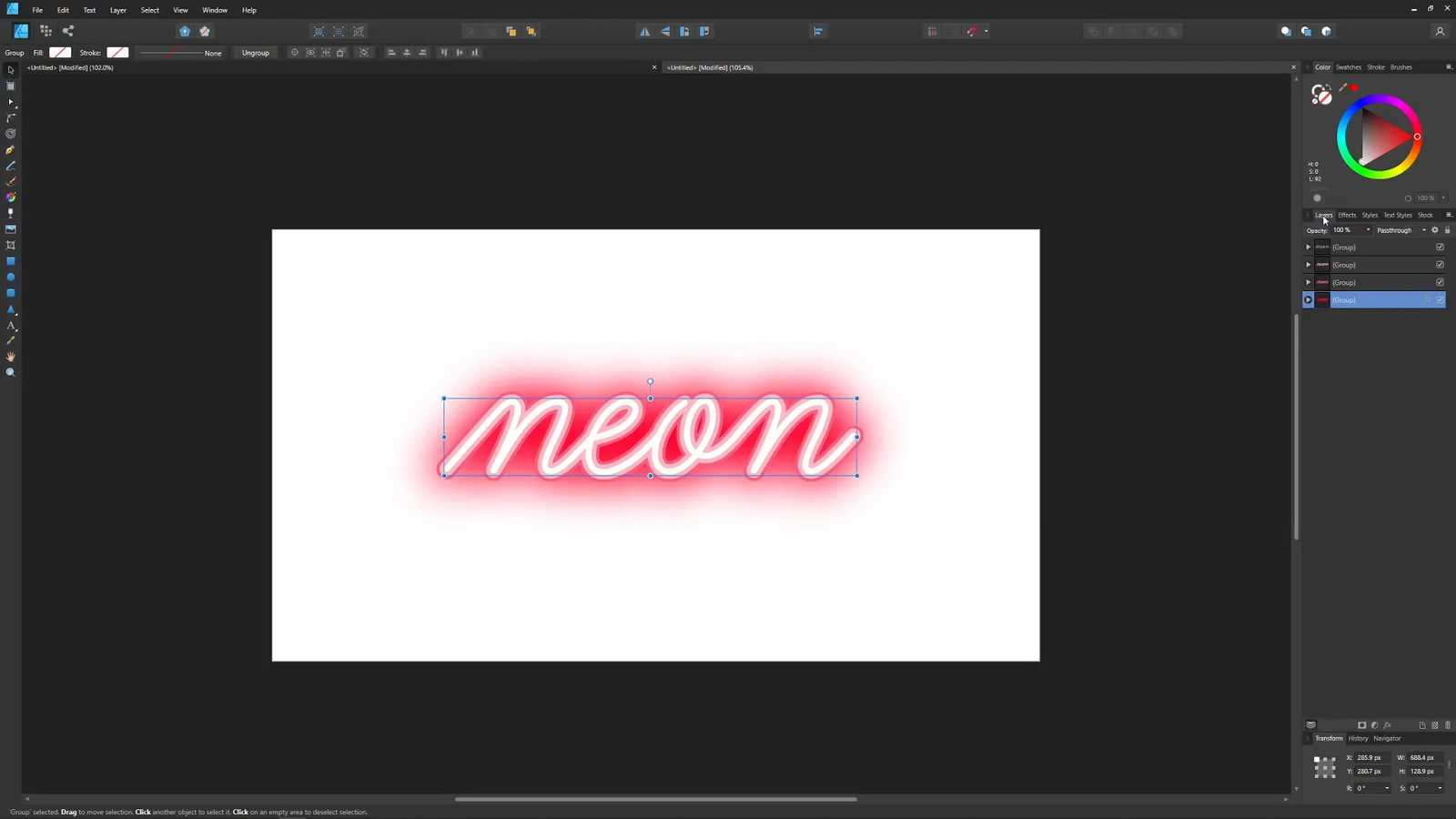Image resolution: width=1456 pixels, height=819 pixels.
Task: Activate the Zoom tool
Action: pos(11,372)
